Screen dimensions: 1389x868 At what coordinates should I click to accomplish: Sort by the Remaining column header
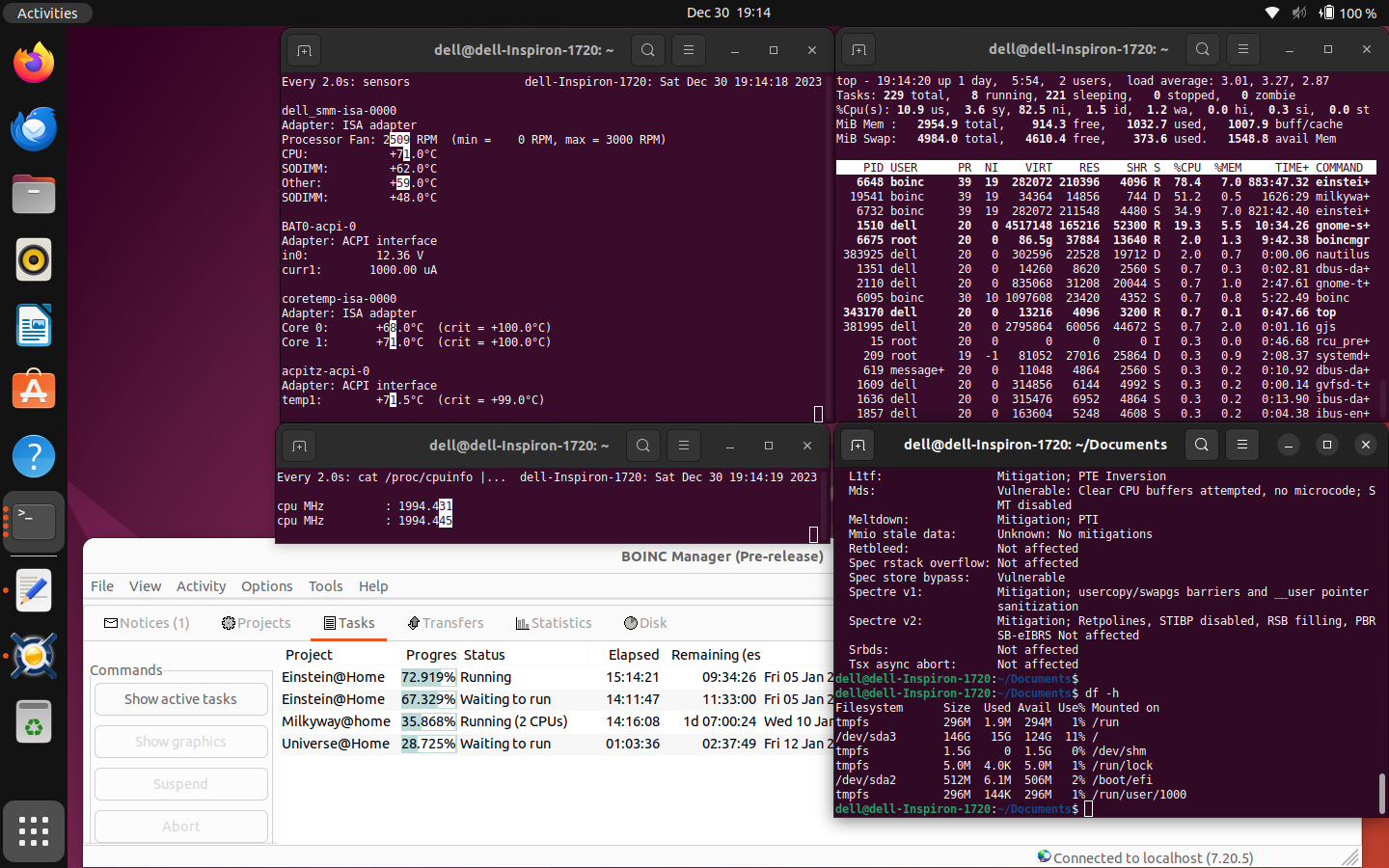coord(716,655)
